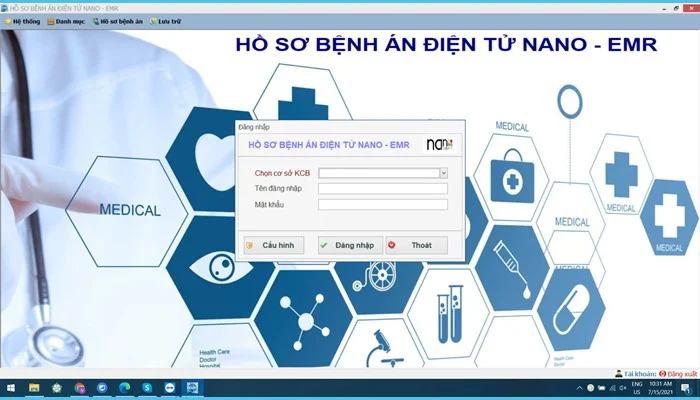Focus the Tên đăng nhập input field
This screenshot has height=400, width=700.
coord(383,189)
